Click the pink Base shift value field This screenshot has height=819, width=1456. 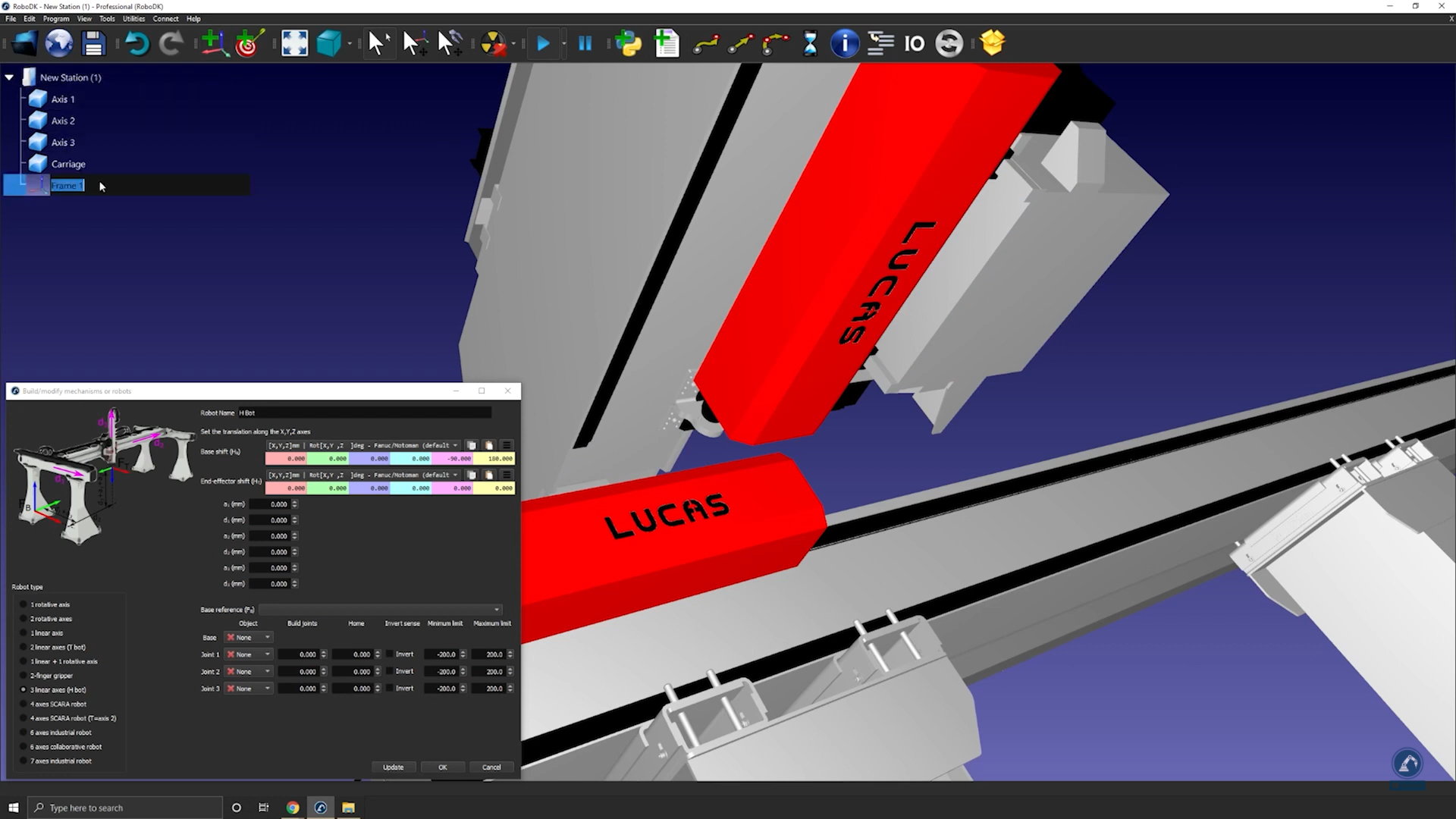(x=453, y=459)
